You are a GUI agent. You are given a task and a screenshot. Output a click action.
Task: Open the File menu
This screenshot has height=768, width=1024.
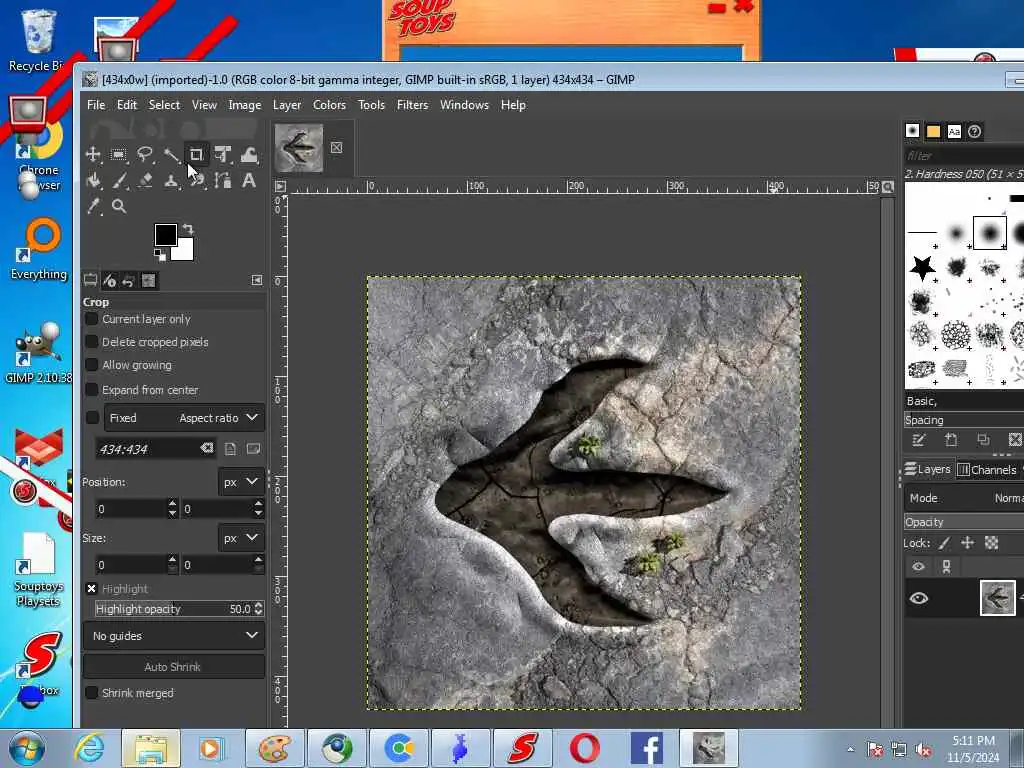[96, 104]
